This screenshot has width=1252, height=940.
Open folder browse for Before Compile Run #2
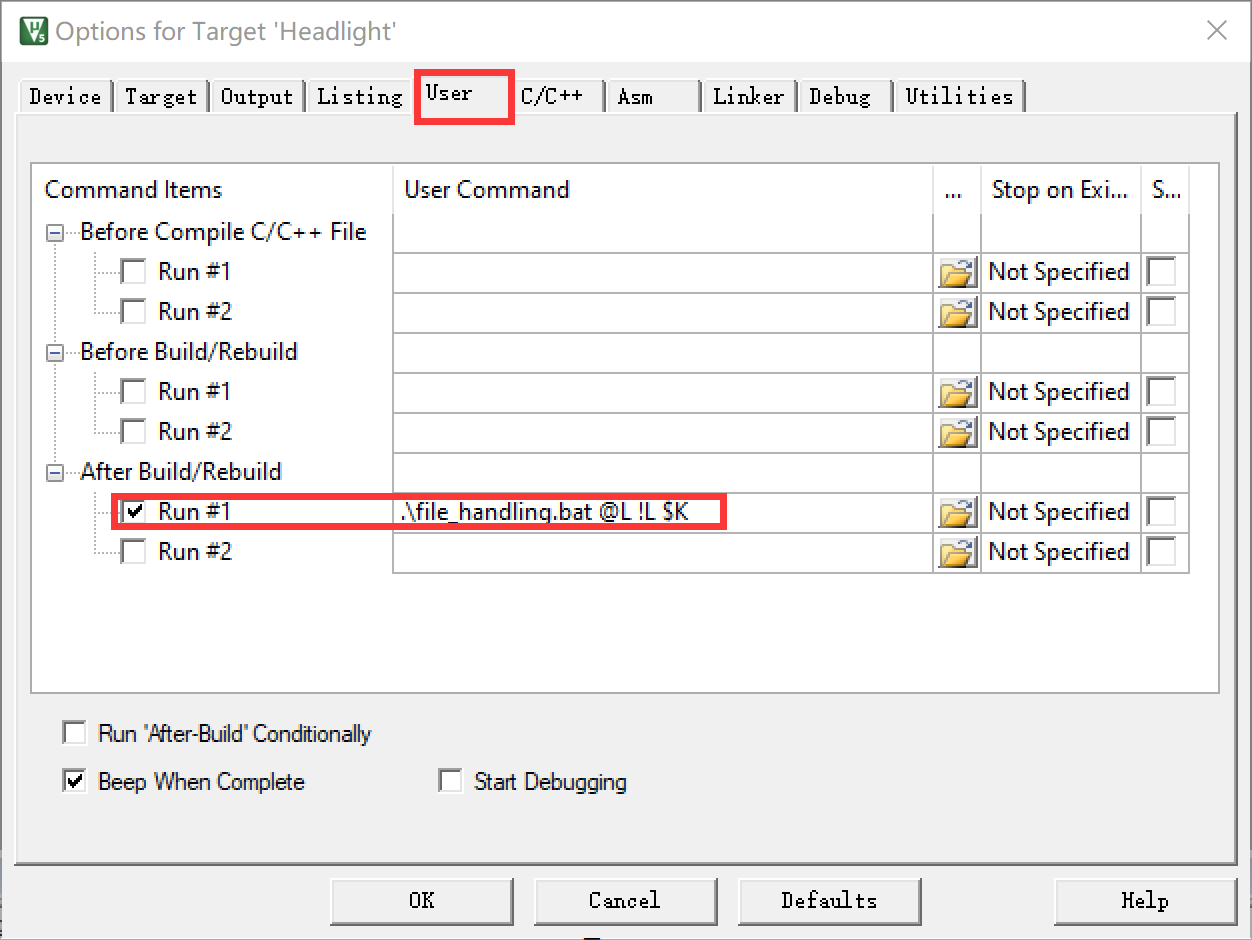coord(957,312)
